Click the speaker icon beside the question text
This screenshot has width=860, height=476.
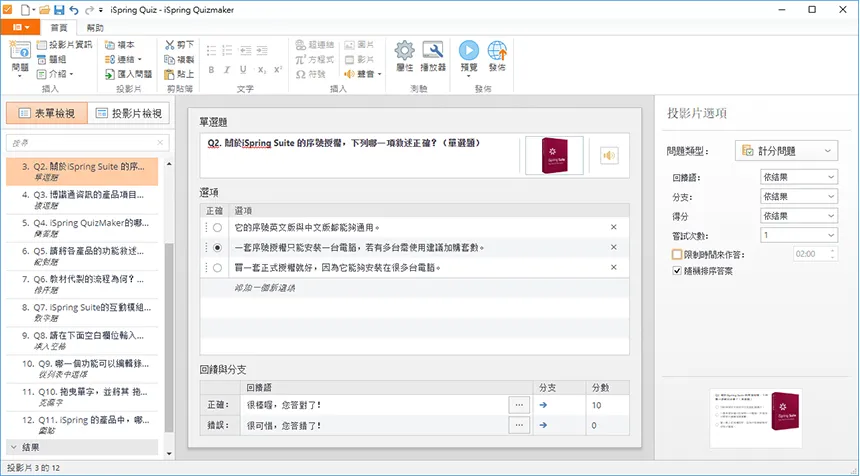pyautogui.click(x=609, y=156)
